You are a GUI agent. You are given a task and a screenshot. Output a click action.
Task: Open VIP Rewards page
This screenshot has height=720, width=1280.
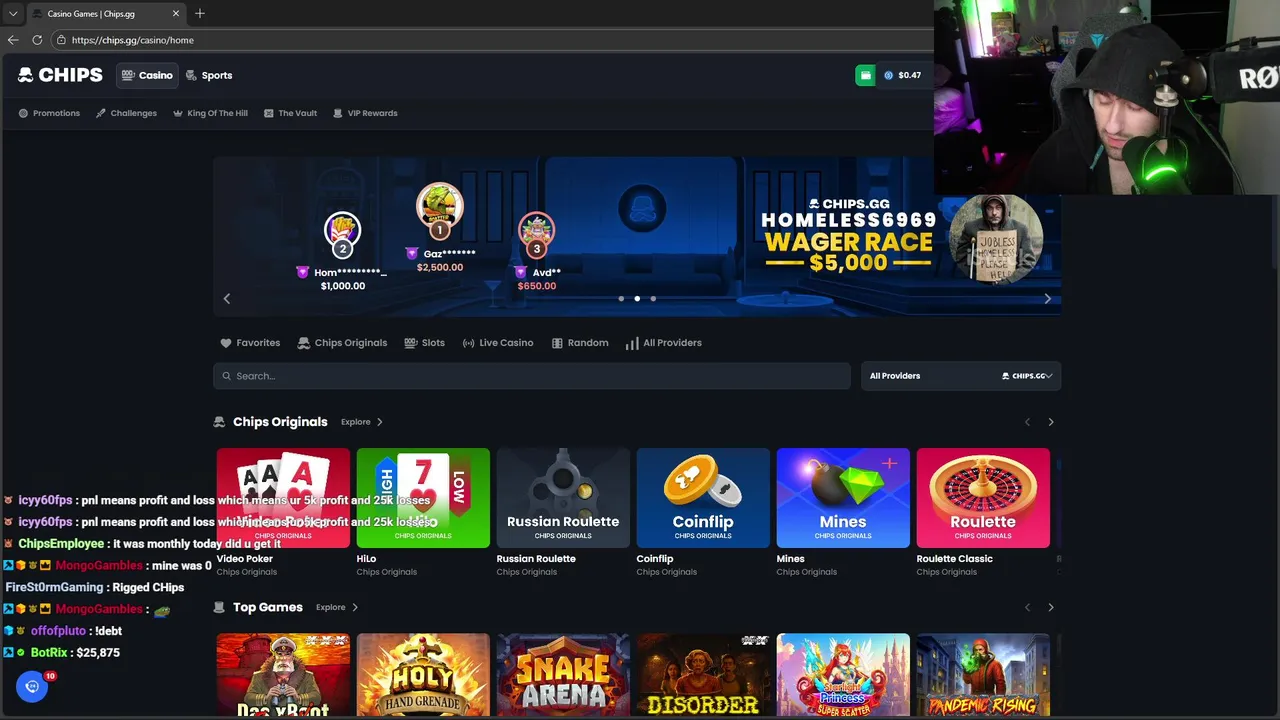pos(365,113)
